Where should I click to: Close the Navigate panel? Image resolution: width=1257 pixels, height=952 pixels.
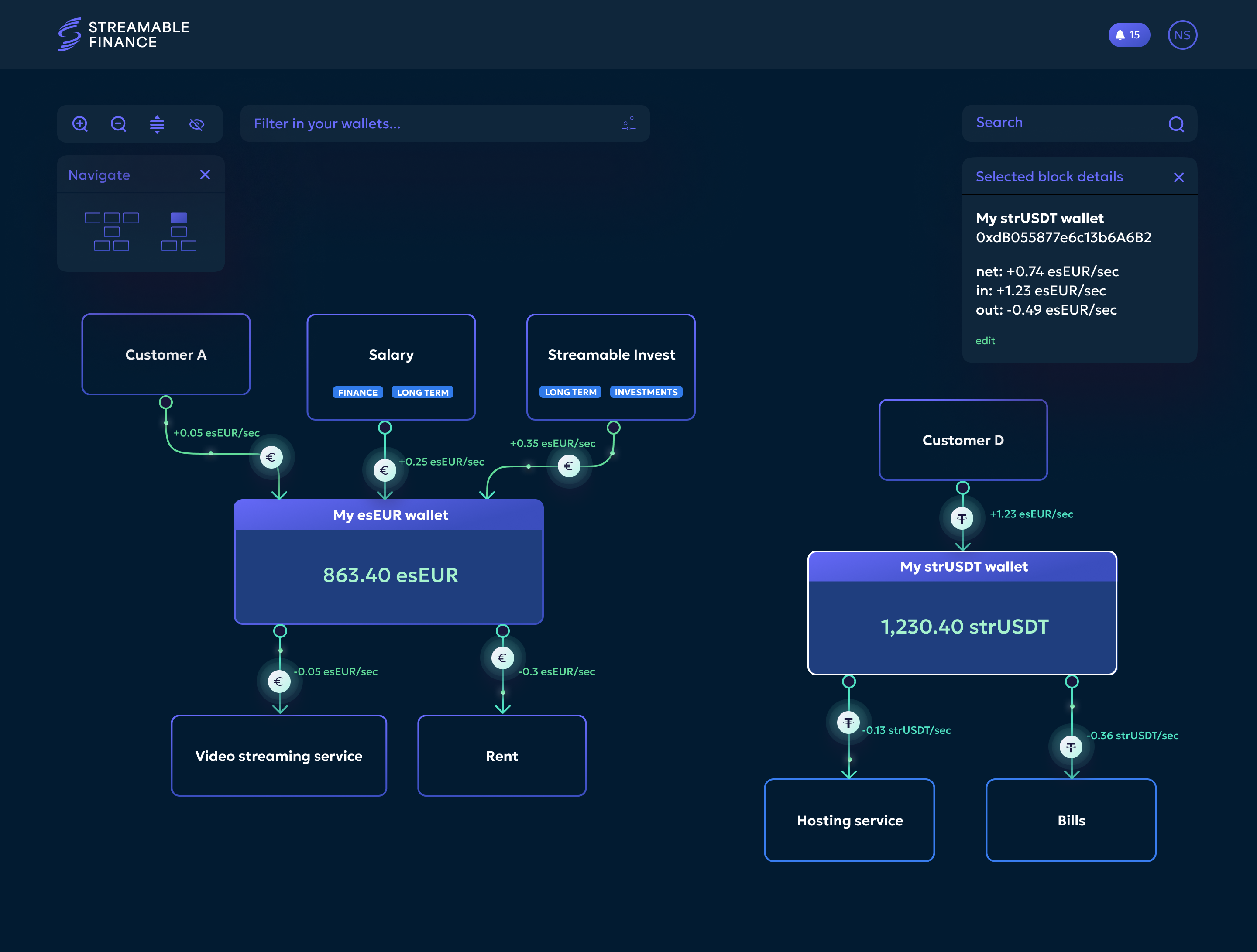[205, 175]
